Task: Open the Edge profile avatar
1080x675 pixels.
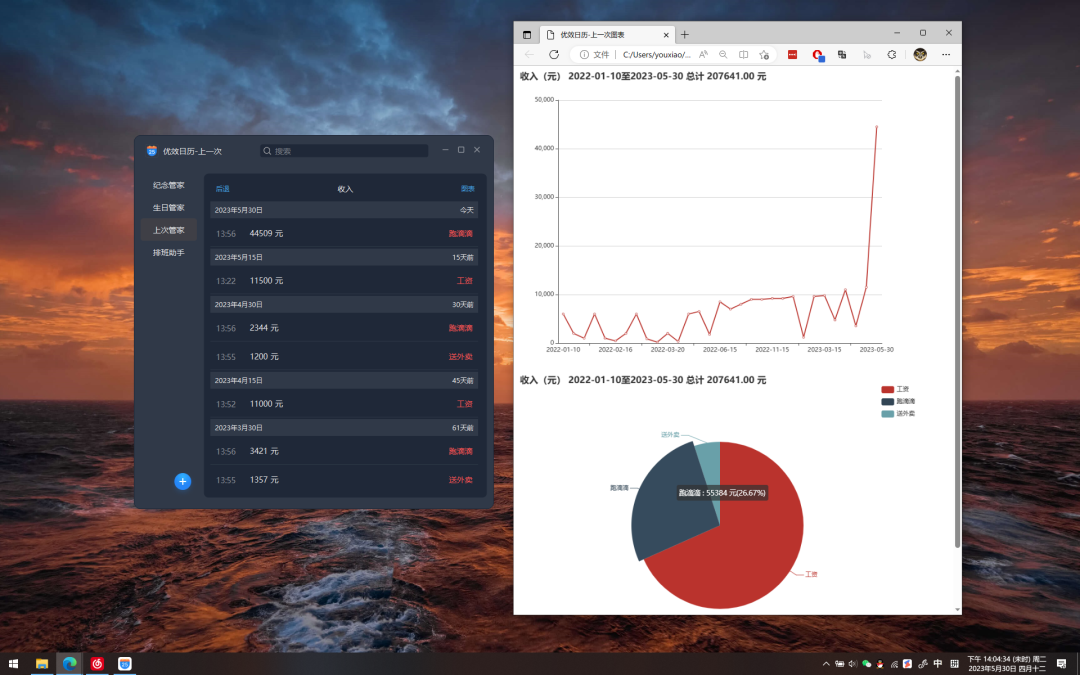Action: pyautogui.click(x=920, y=54)
